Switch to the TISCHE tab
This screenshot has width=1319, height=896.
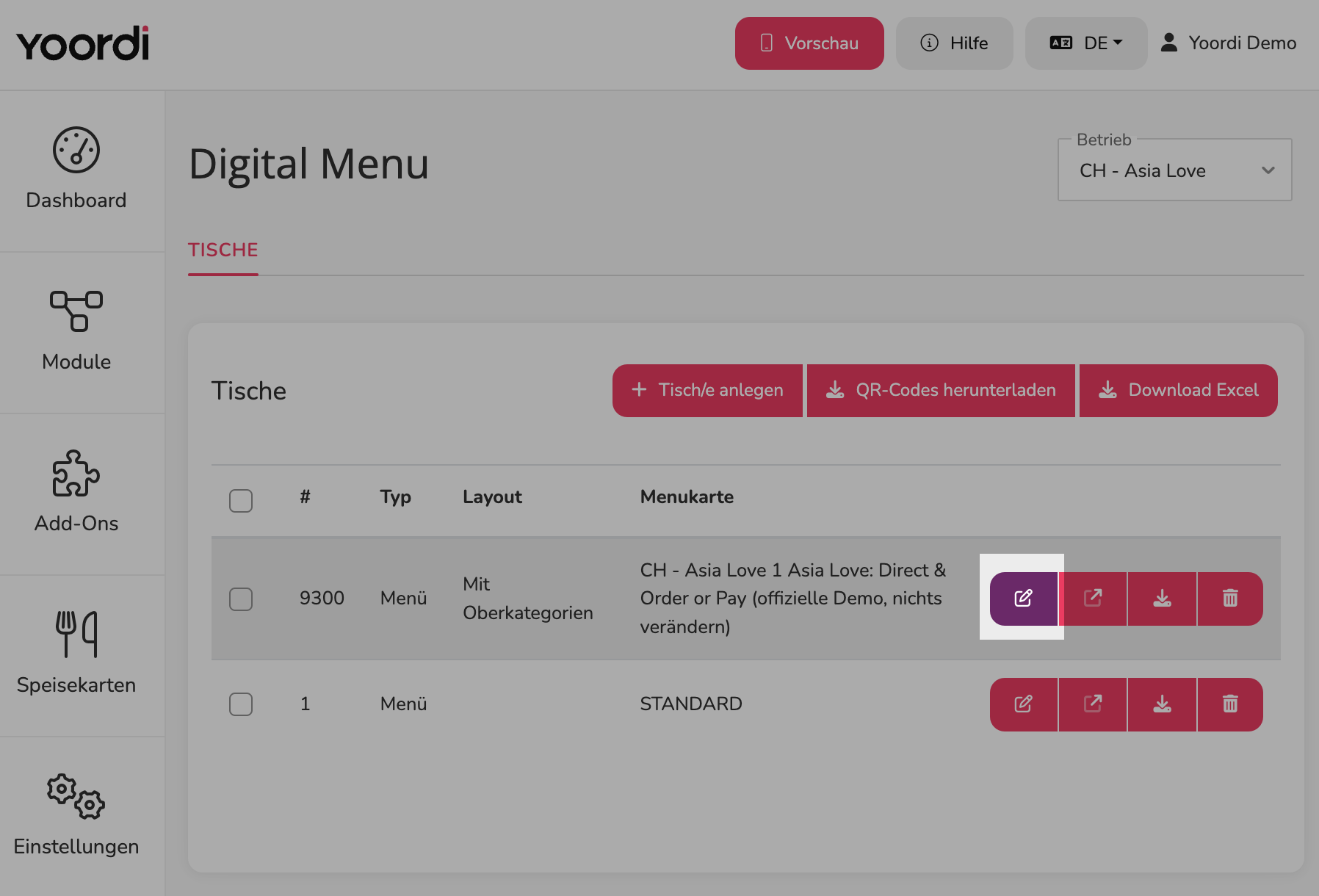click(223, 250)
